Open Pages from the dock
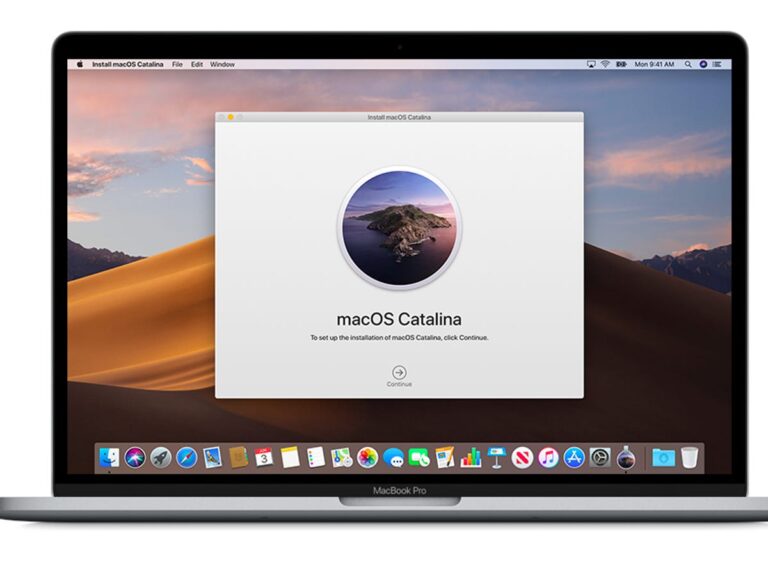 (445, 458)
